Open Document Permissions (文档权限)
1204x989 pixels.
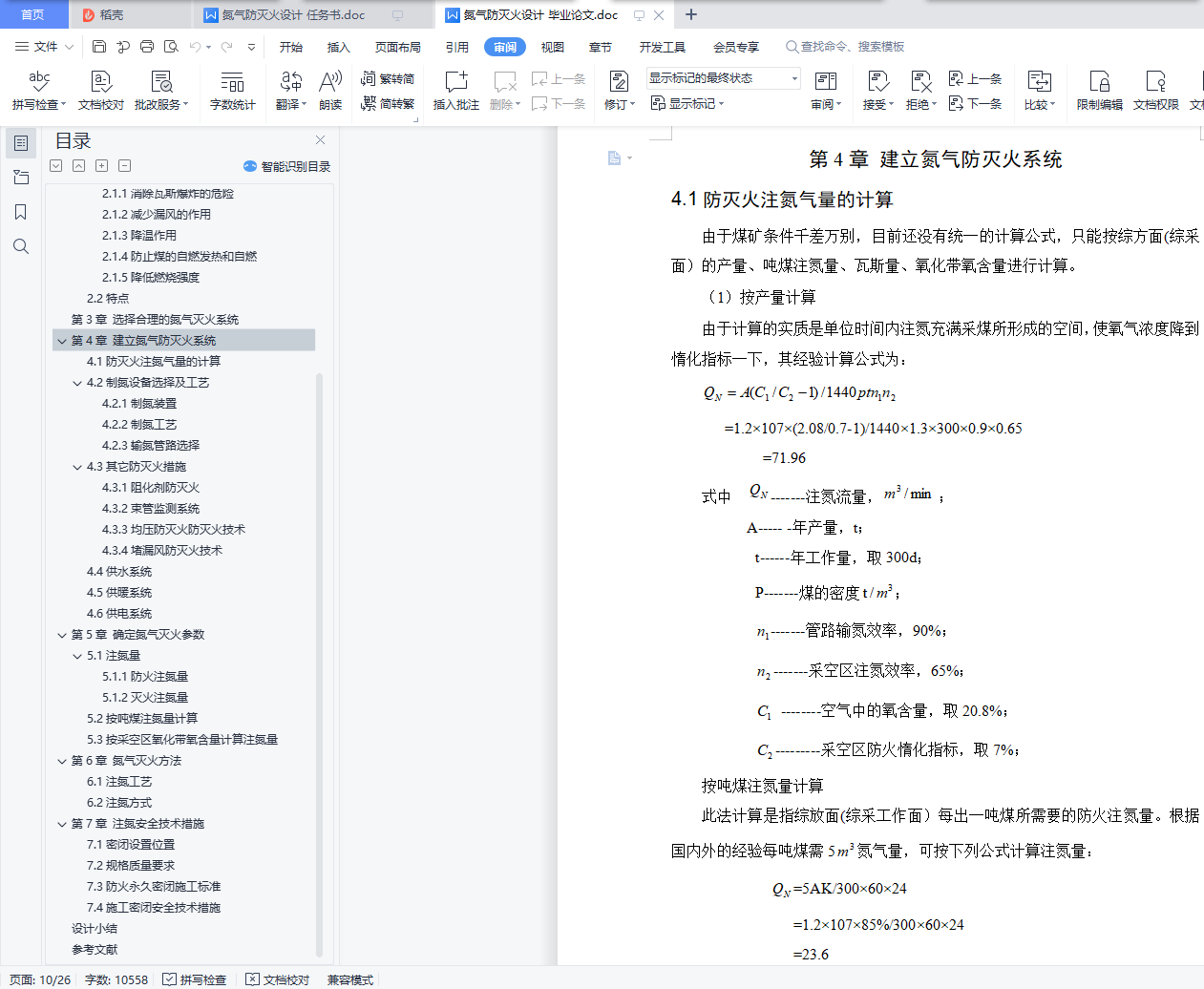pos(1156,91)
